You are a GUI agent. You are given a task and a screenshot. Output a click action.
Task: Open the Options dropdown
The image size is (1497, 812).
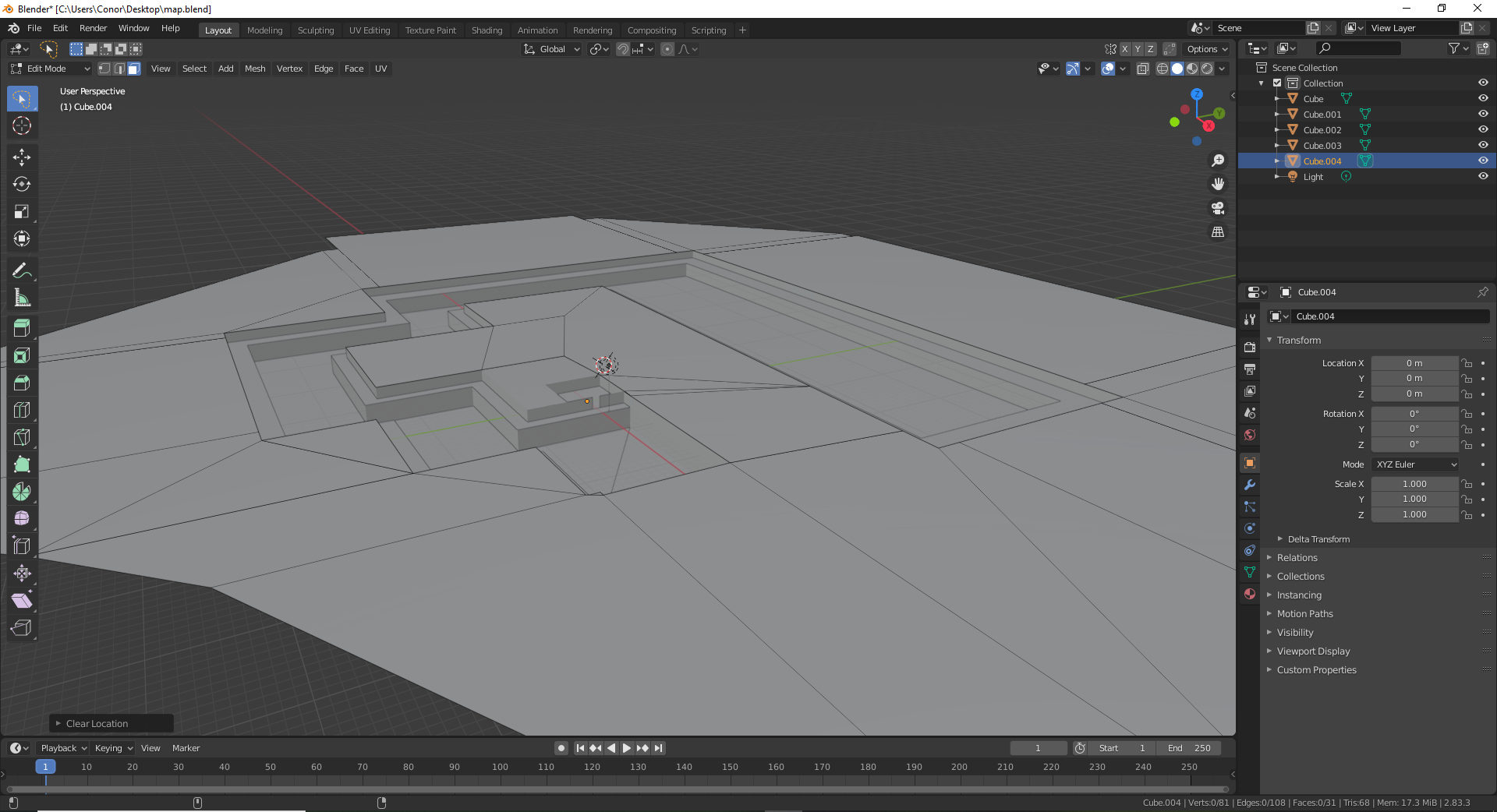pyautogui.click(x=1207, y=49)
